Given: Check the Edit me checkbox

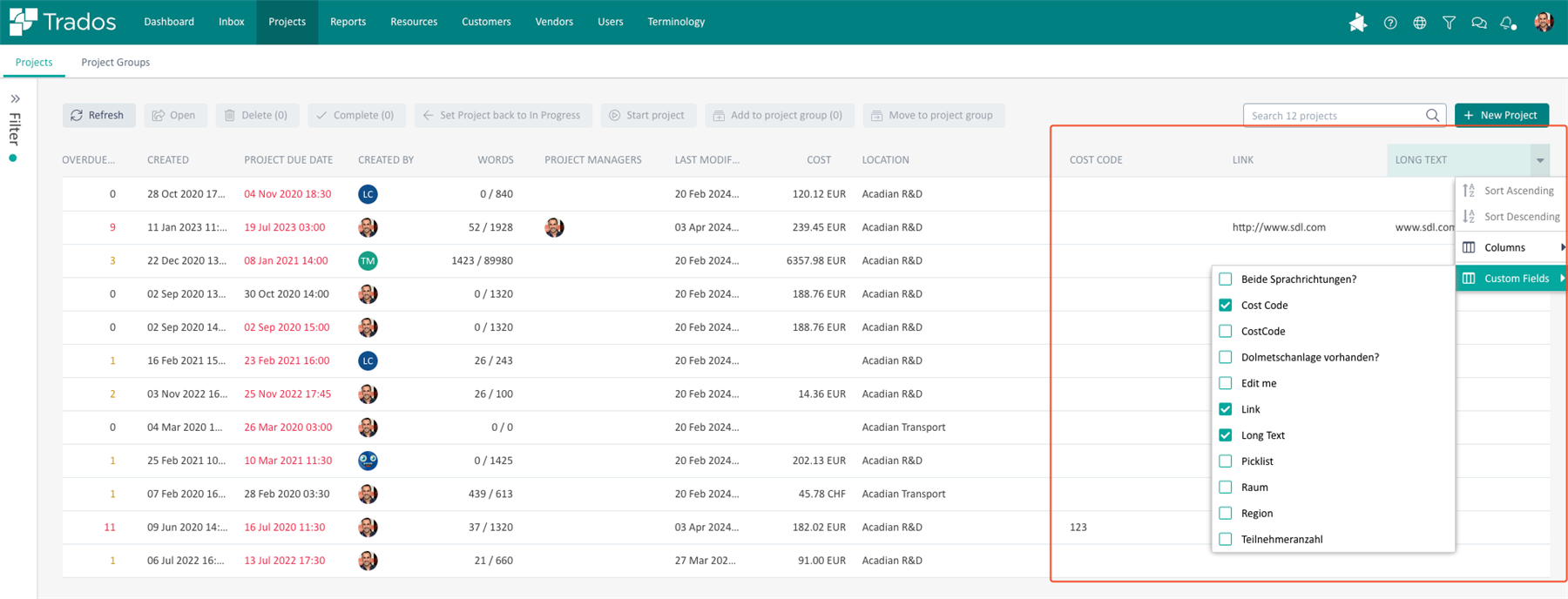Looking at the screenshot, I should tap(1226, 383).
